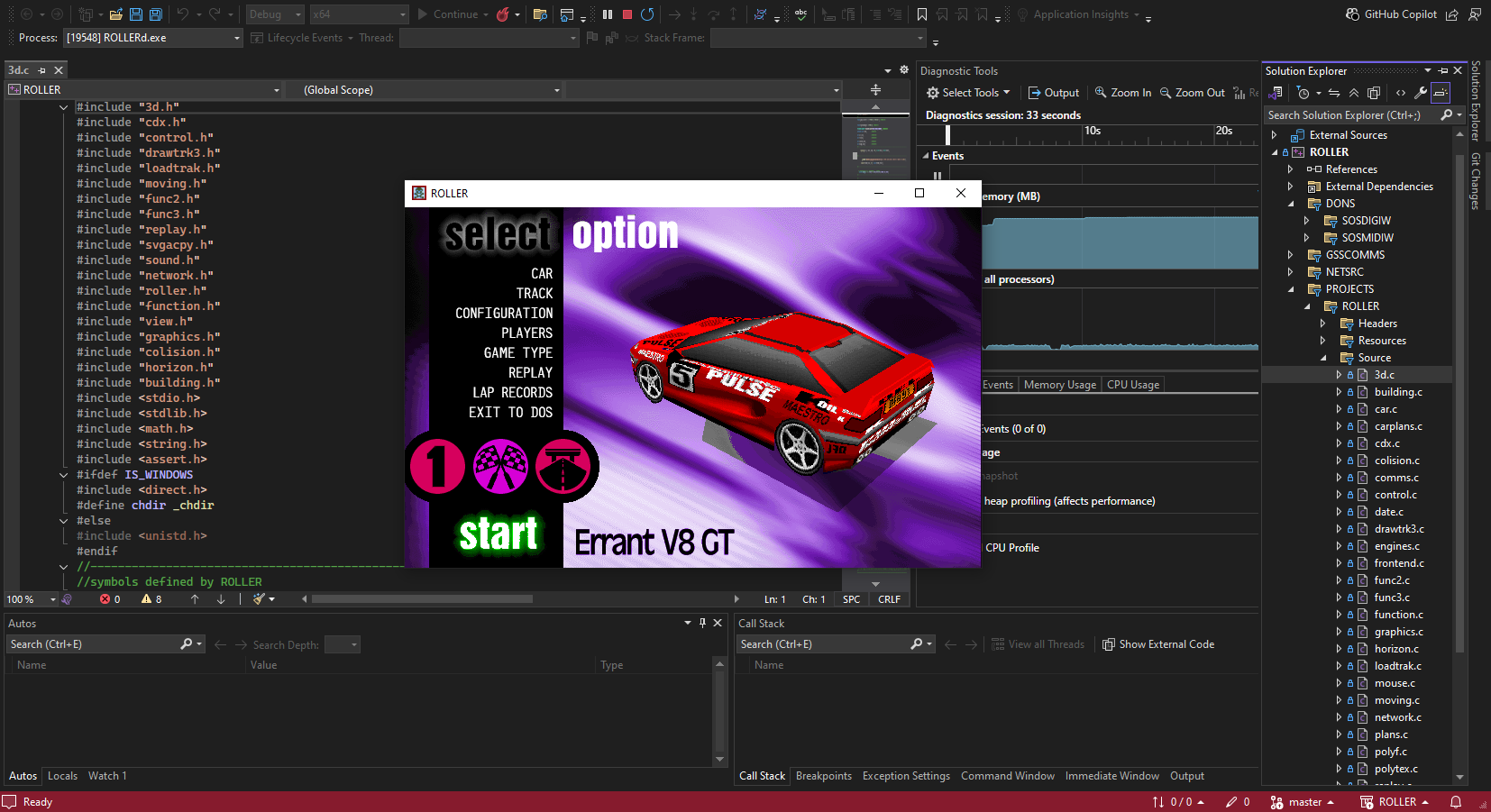Open the x64 platform dropdown

[359, 14]
